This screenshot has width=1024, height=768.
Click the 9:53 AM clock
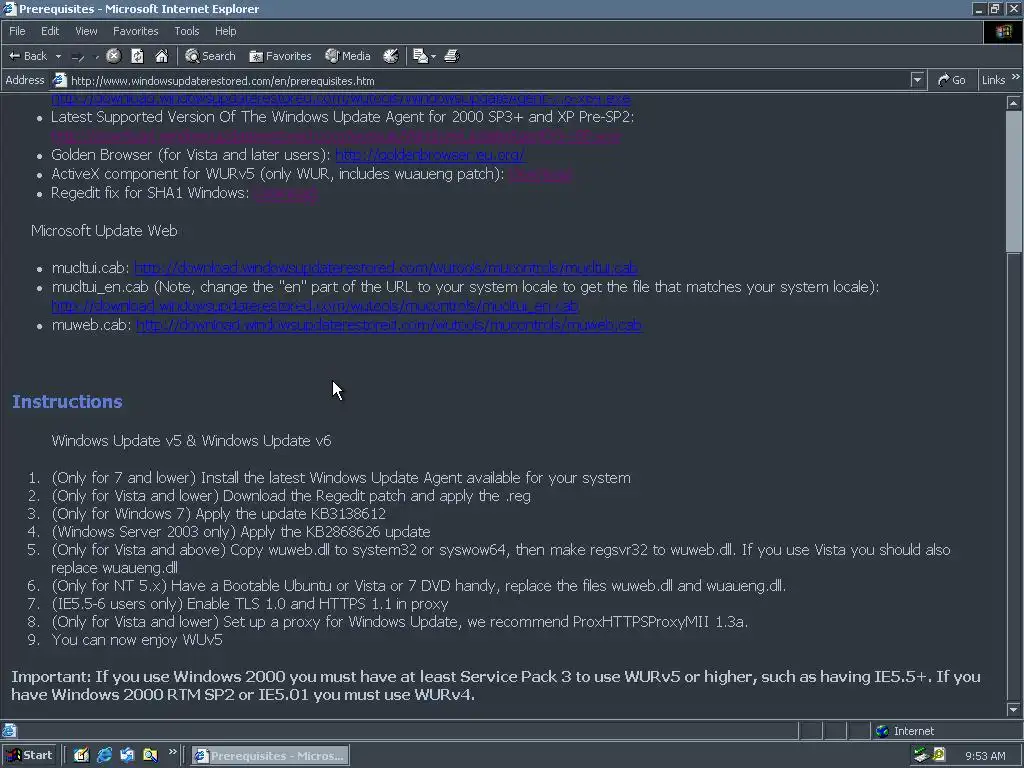click(x=985, y=756)
